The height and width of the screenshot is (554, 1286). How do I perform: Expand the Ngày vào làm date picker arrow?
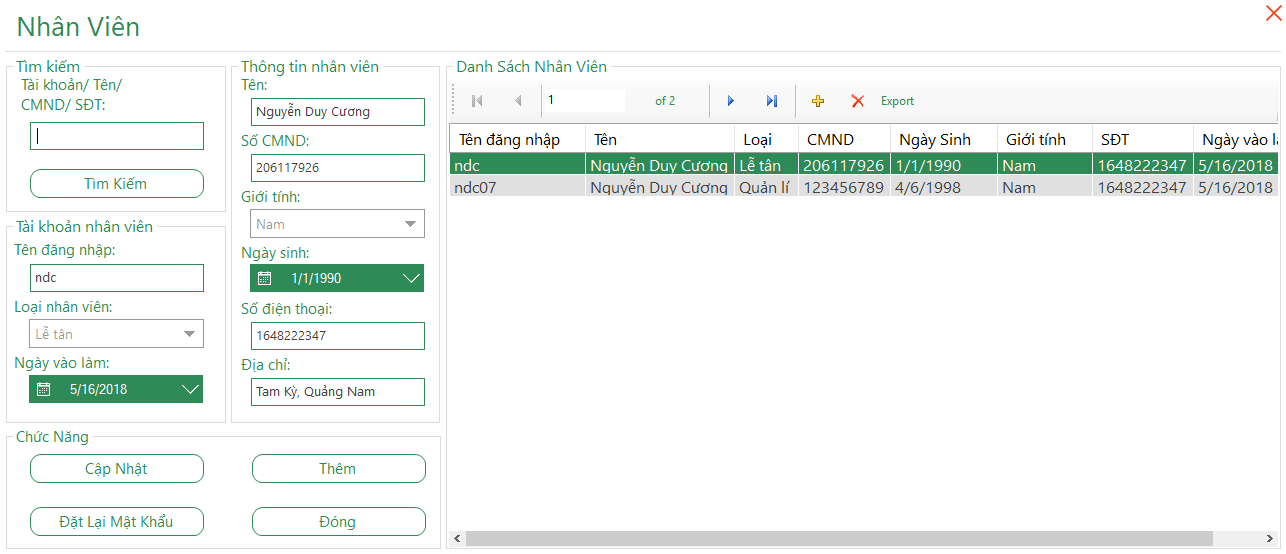tap(190, 389)
